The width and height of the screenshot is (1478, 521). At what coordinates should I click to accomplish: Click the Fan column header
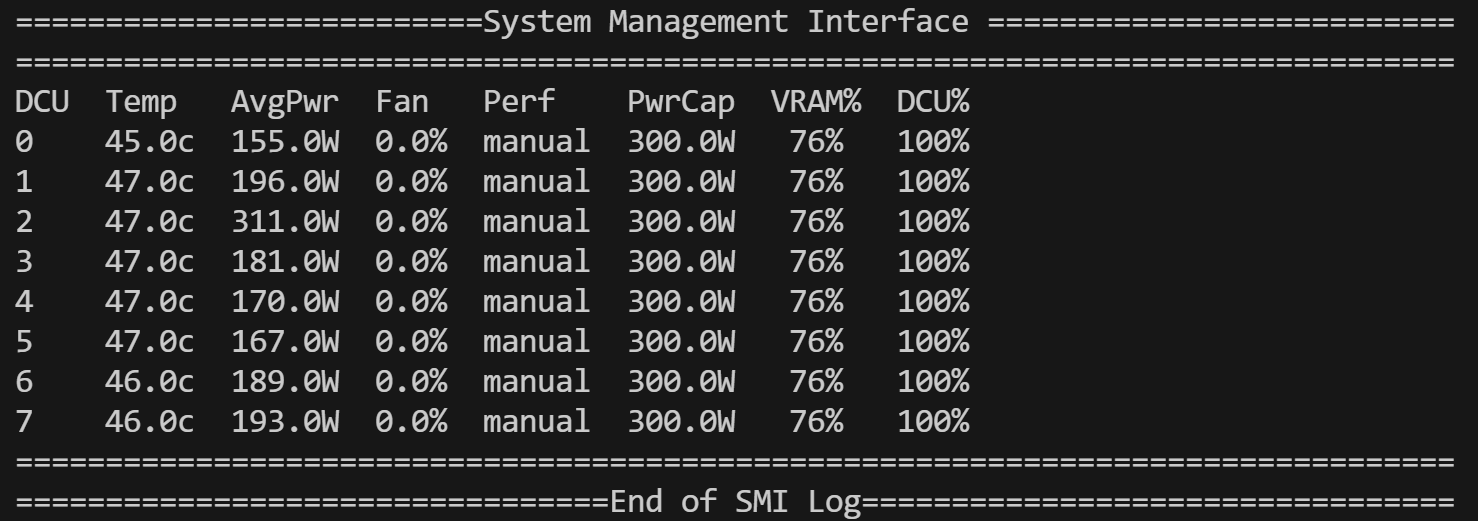click(402, 102)
